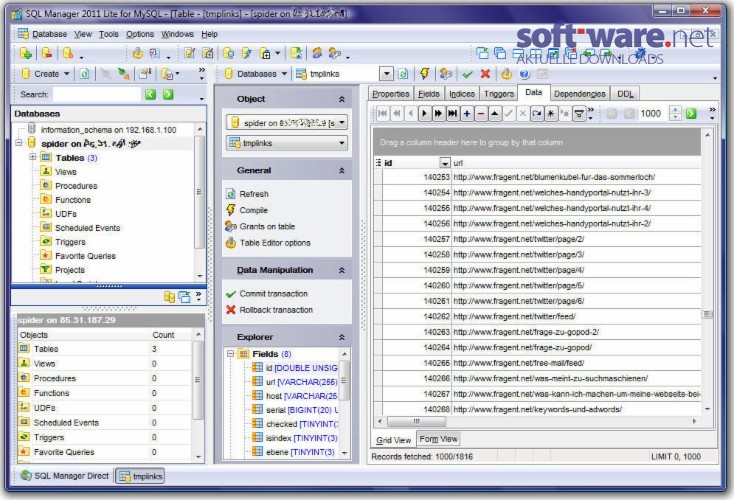
Task: Click the refresh data button in the navigator
Action: pyautogui.click(x=537, y=113)
